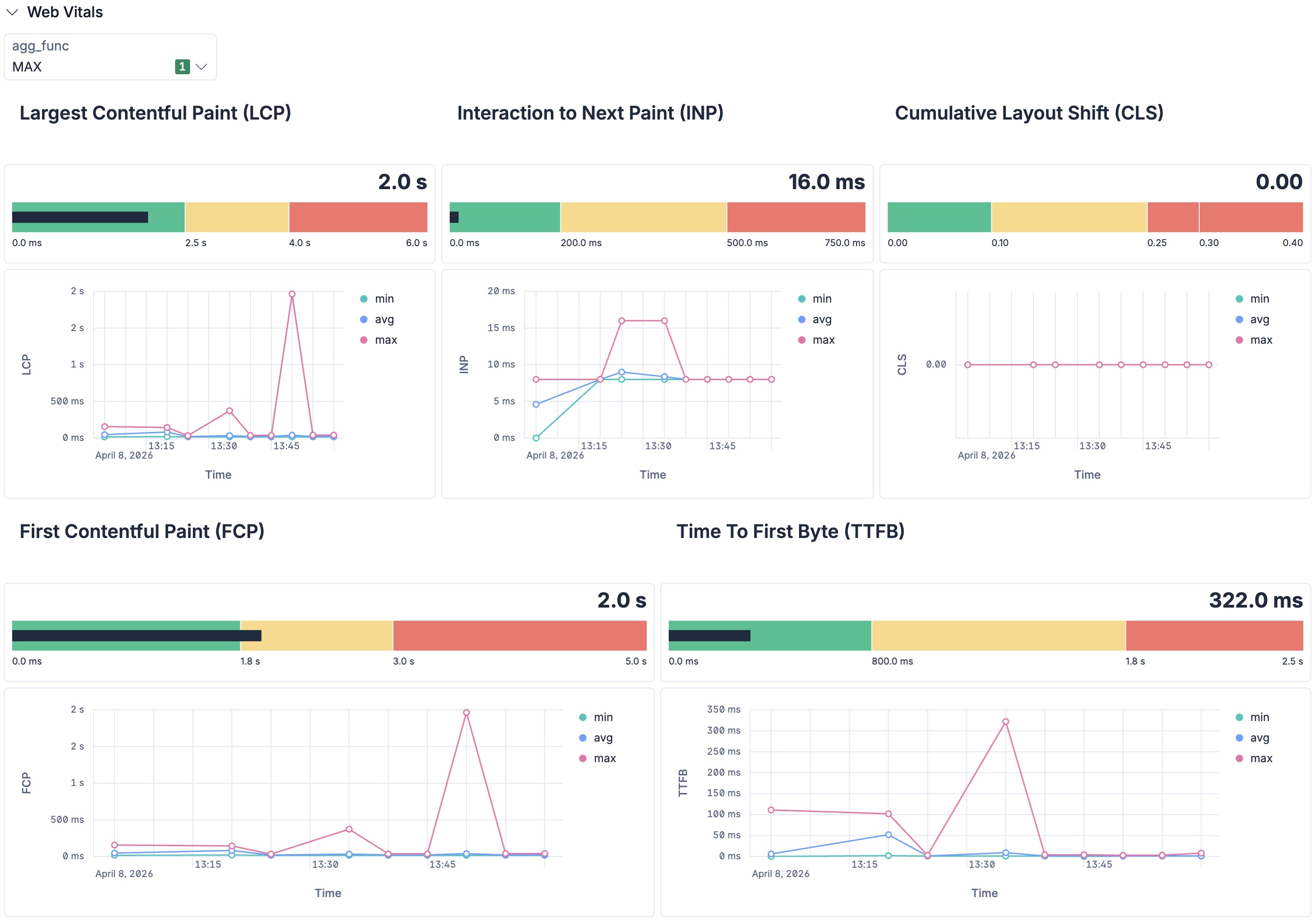Click the 322.0 ms TTFB value
The height and width of the screenshot is (920, 1316).
tap(1256, 600)
